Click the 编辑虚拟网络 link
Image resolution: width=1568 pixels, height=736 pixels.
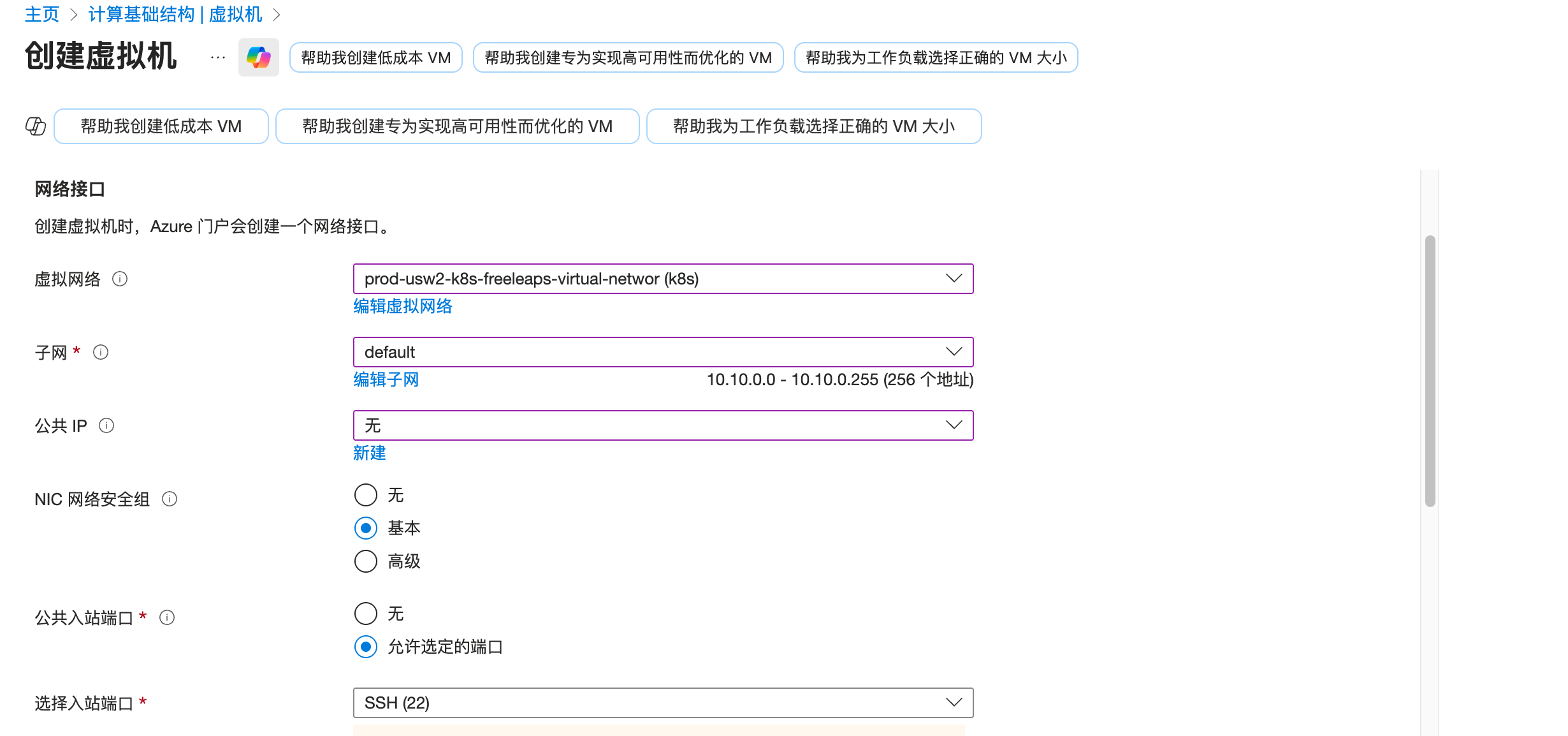(403, 307)
